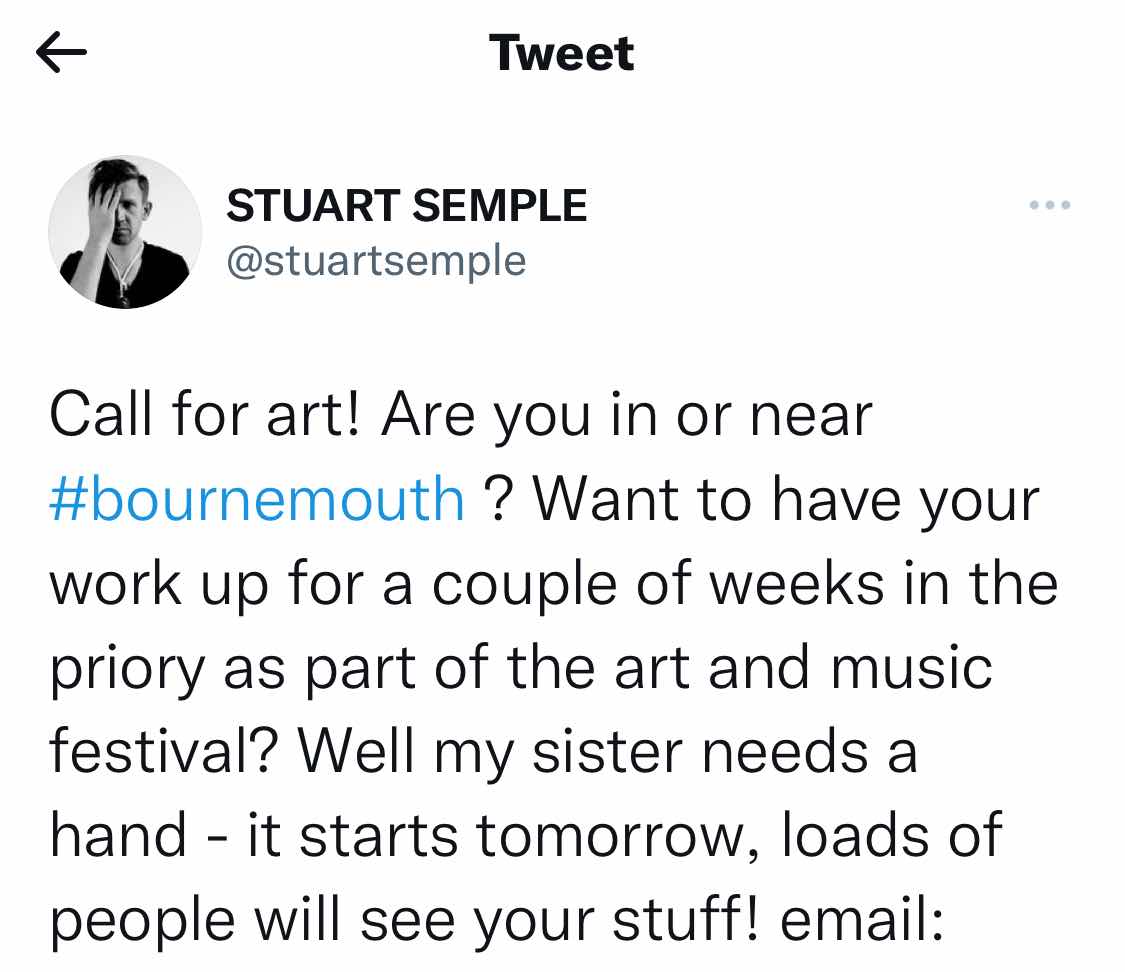
Task: Tap the words "loads of" in the tweet
Action: point(892,834)
